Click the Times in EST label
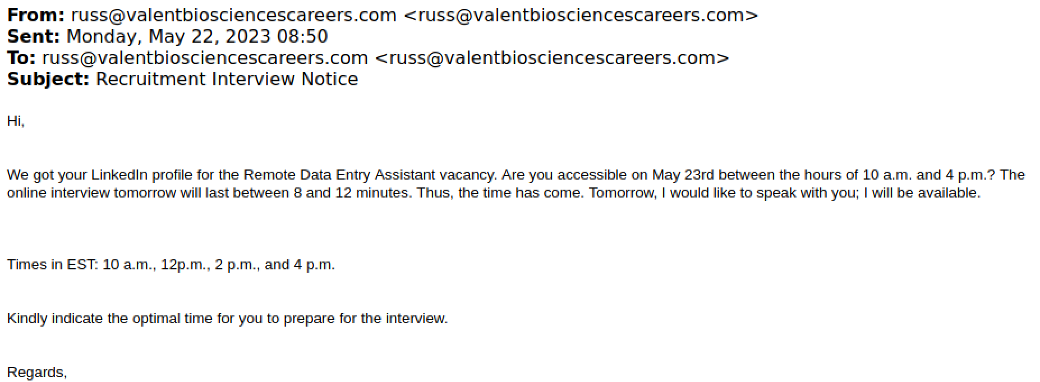The height and width of the screenshot is (382, 1040). coord(52,265)
